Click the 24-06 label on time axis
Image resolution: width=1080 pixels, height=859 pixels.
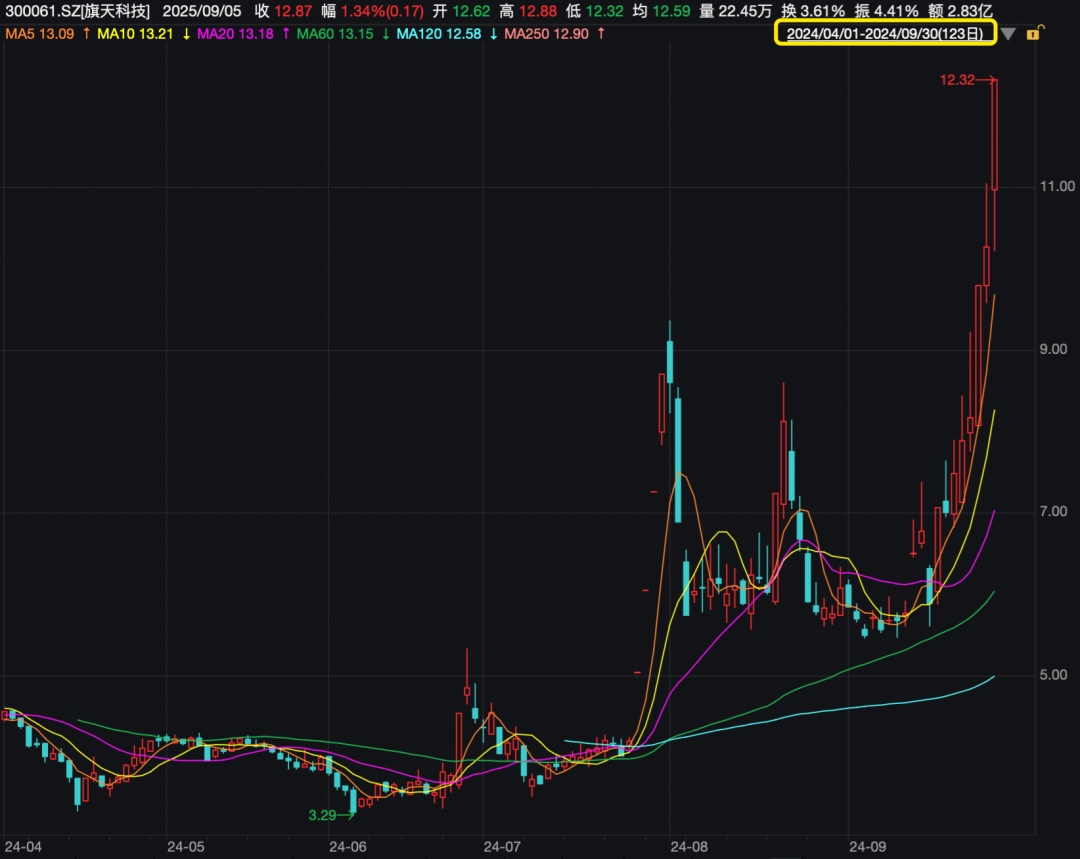(349, 846)
